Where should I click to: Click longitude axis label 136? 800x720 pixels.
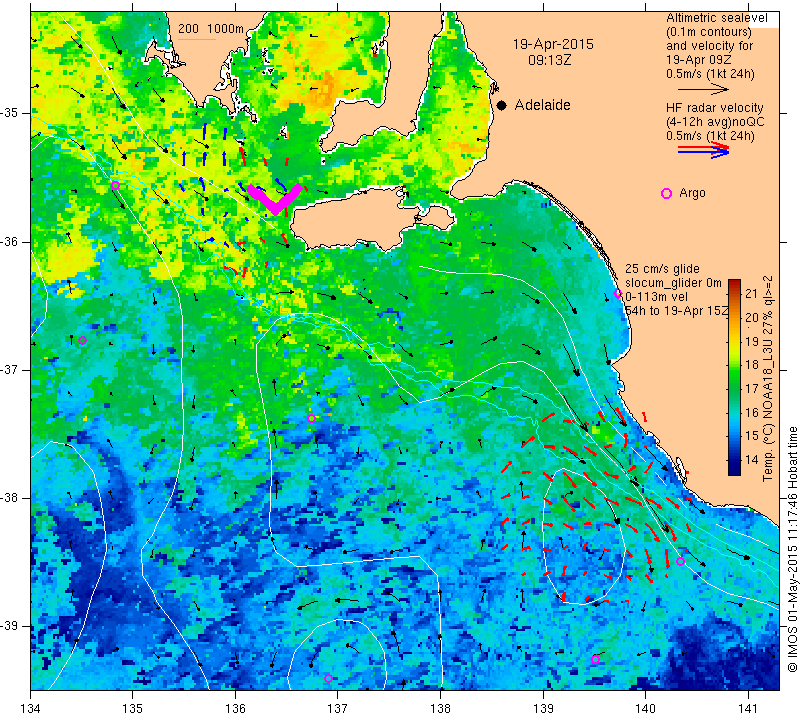[x=235, y=709]
